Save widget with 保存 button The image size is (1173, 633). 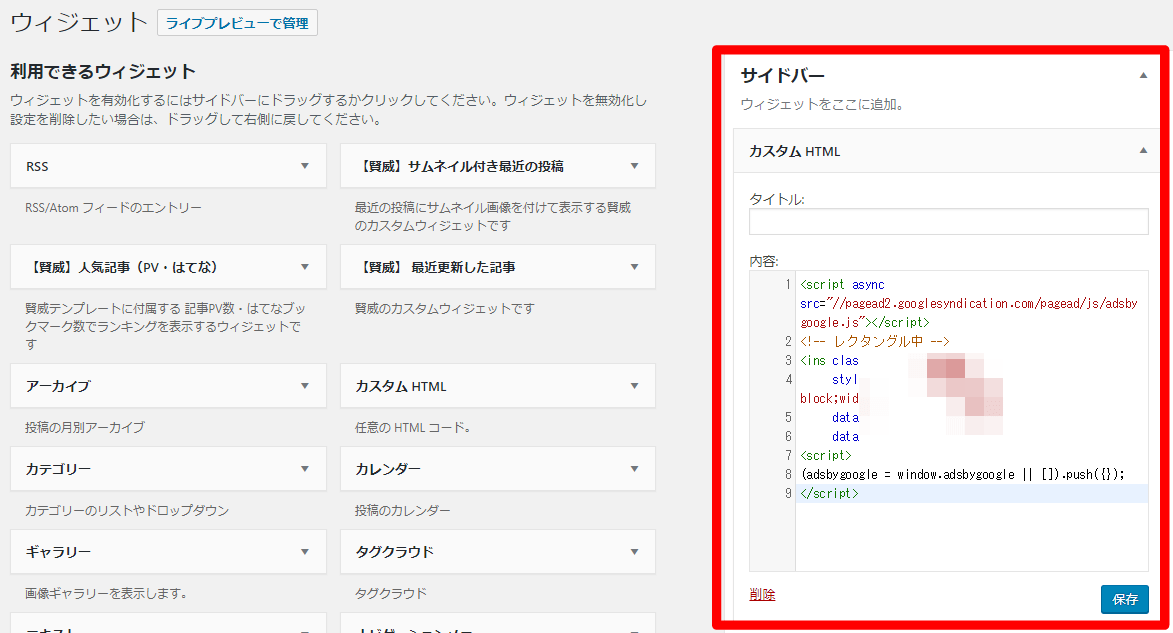click(x=1124, y=599)
